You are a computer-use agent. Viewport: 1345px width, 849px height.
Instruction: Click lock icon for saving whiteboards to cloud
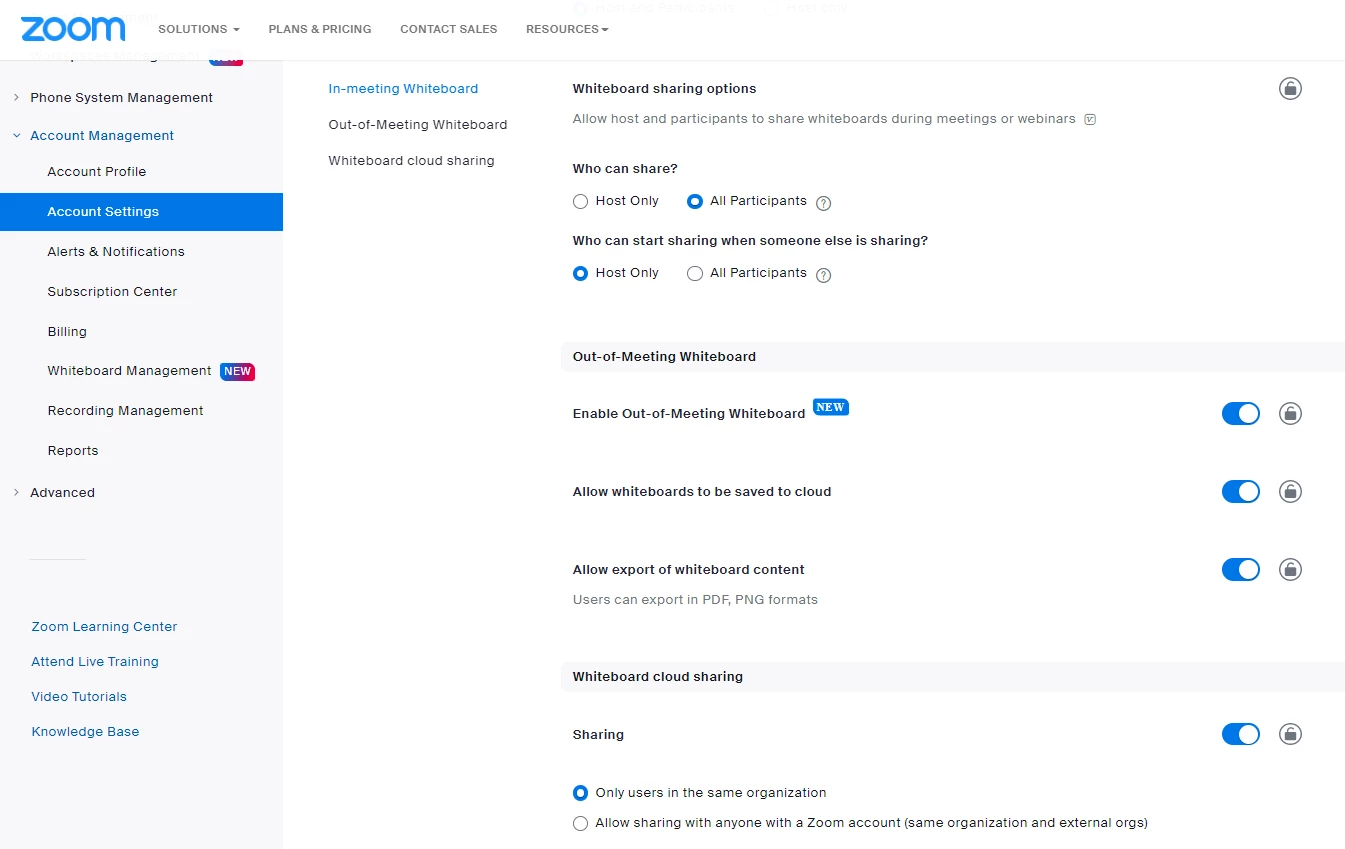pos(1290,492)
